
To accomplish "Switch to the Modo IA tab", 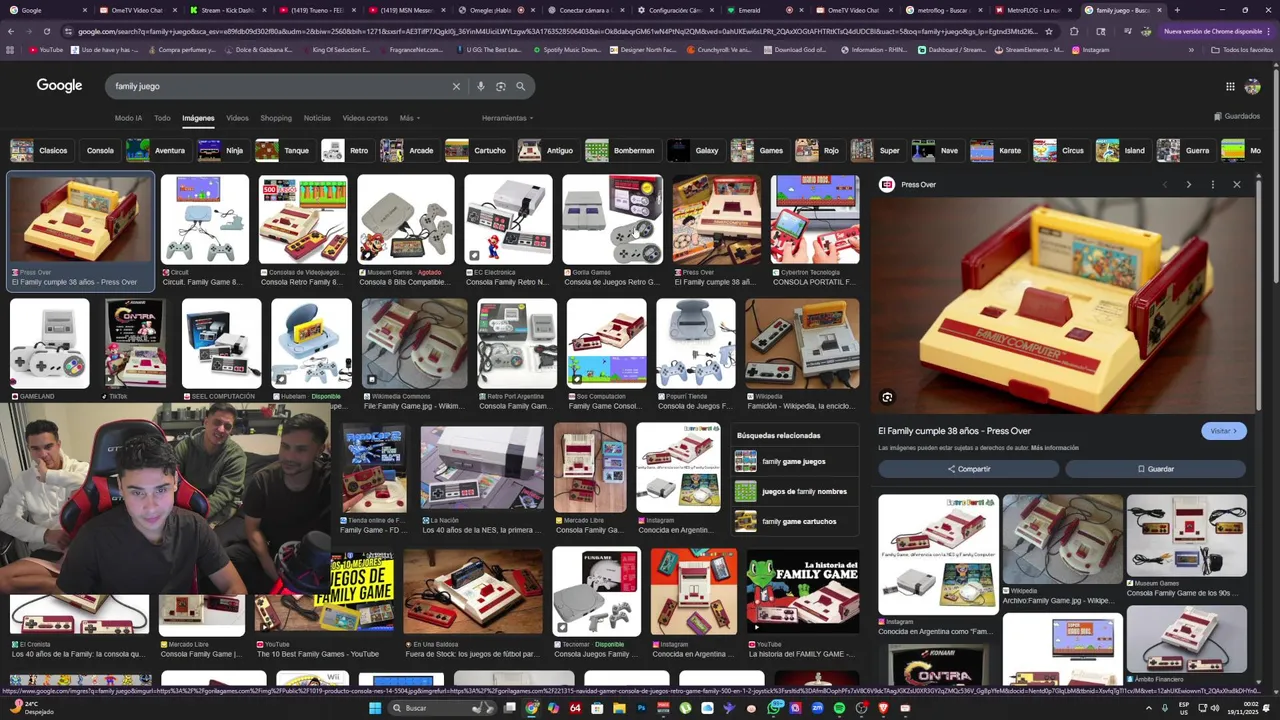I will [x=128, y=118].
